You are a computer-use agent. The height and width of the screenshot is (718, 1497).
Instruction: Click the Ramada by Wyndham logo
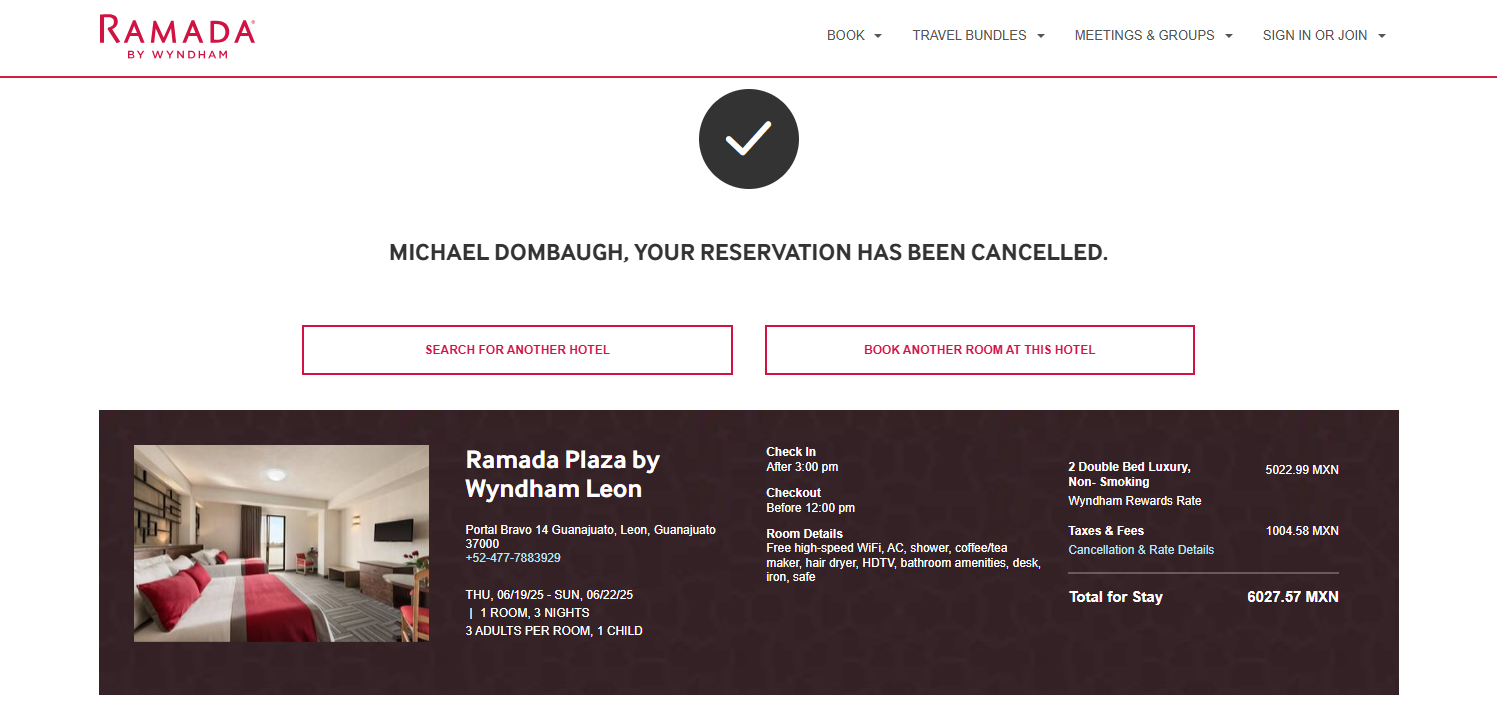tap(176, 34)
